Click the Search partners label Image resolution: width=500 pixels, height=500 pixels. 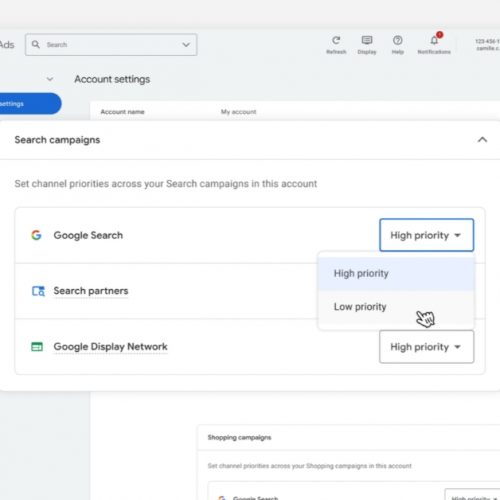pos(91,291)
